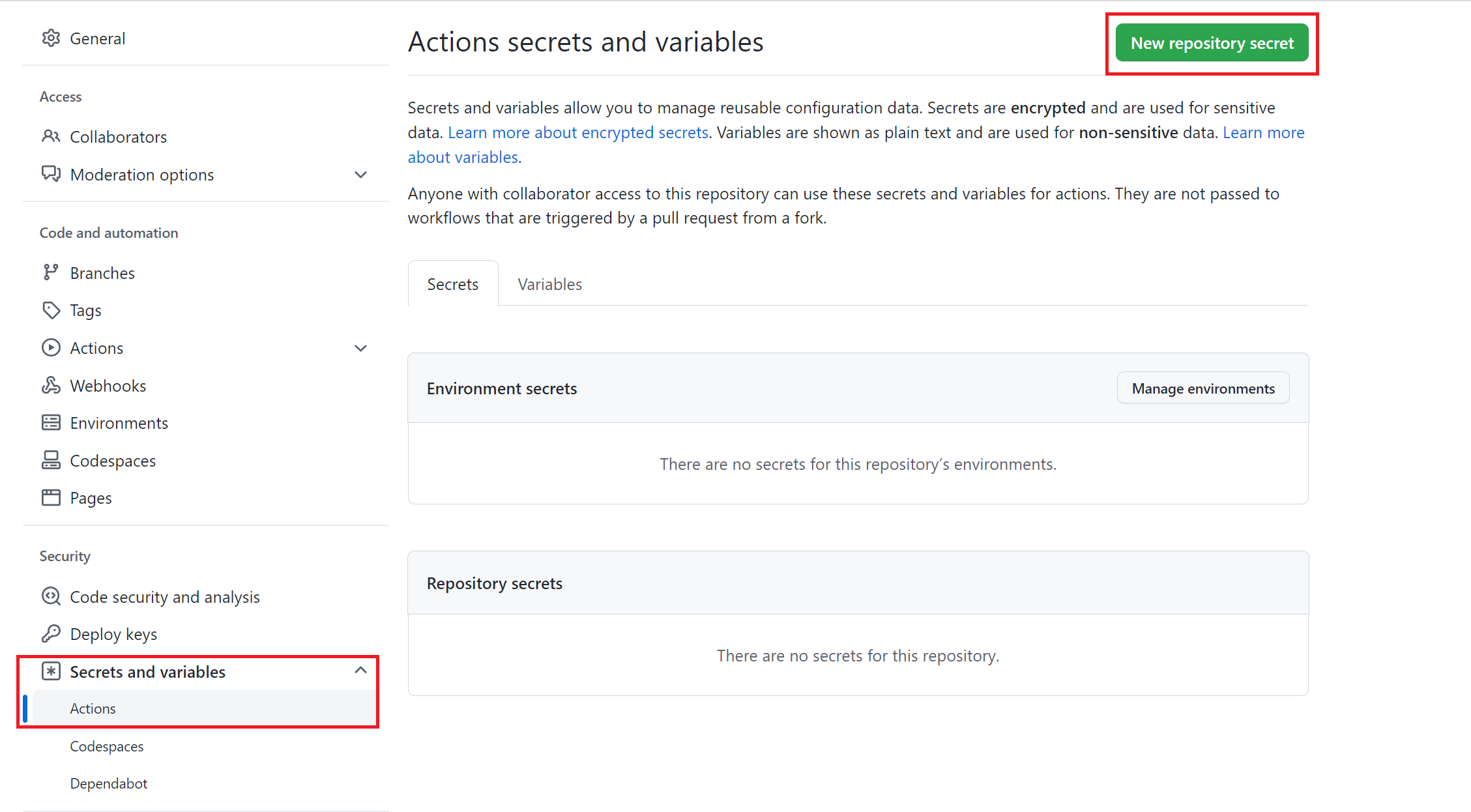Expand the Moderation options chevron
This screenshot has height=812, width=1471.
pyautogui.click(x=360, y=175)
